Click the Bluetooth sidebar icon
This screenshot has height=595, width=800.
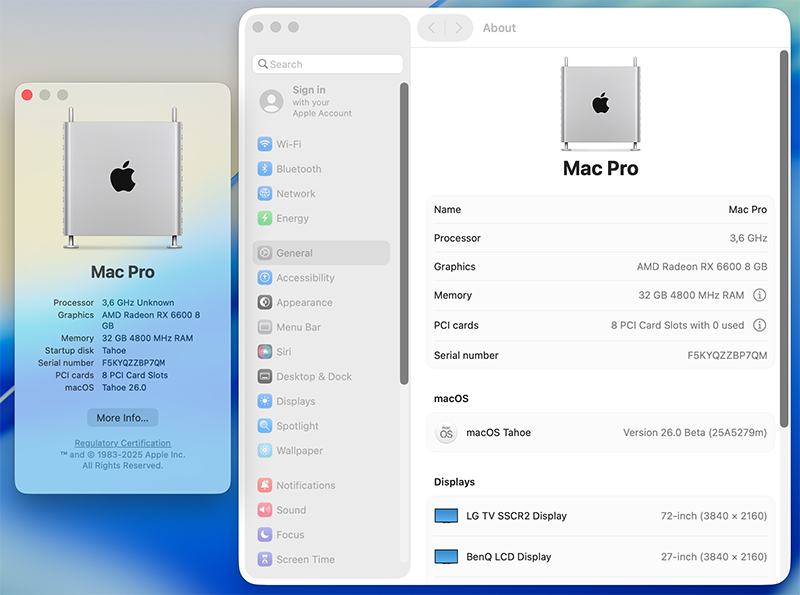click(264, 168)
